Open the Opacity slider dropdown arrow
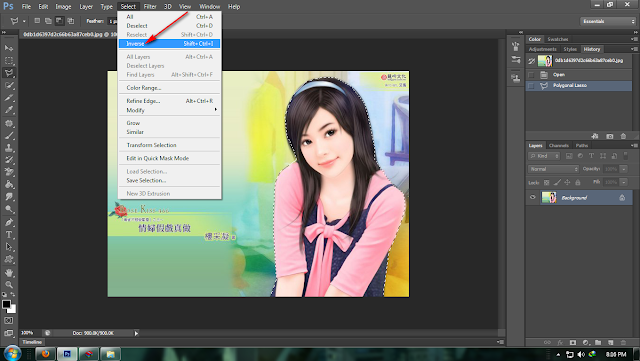 [624, 169]
